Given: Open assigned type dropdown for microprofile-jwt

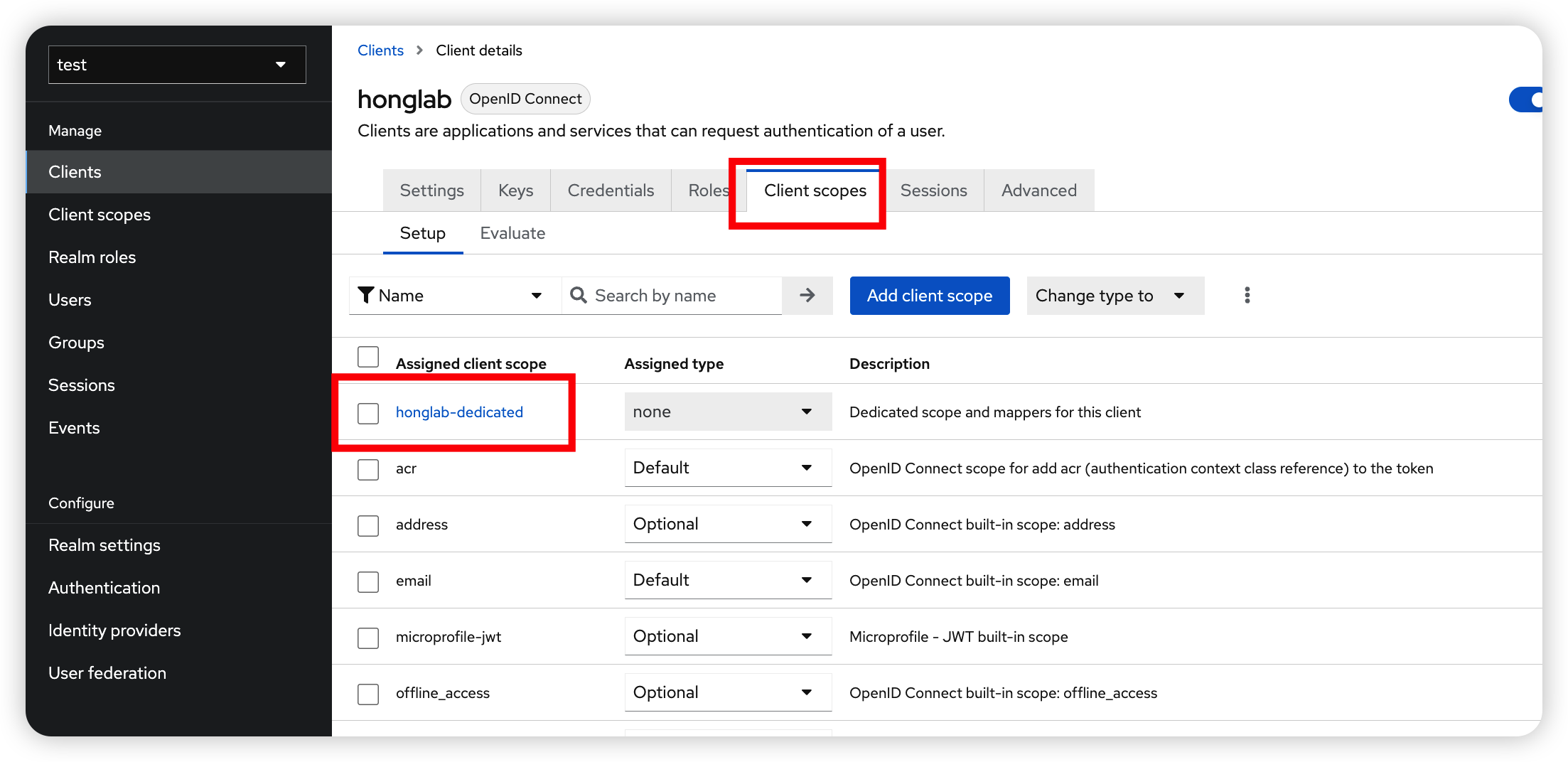Looking at the screenshot, I should [728, 636].
